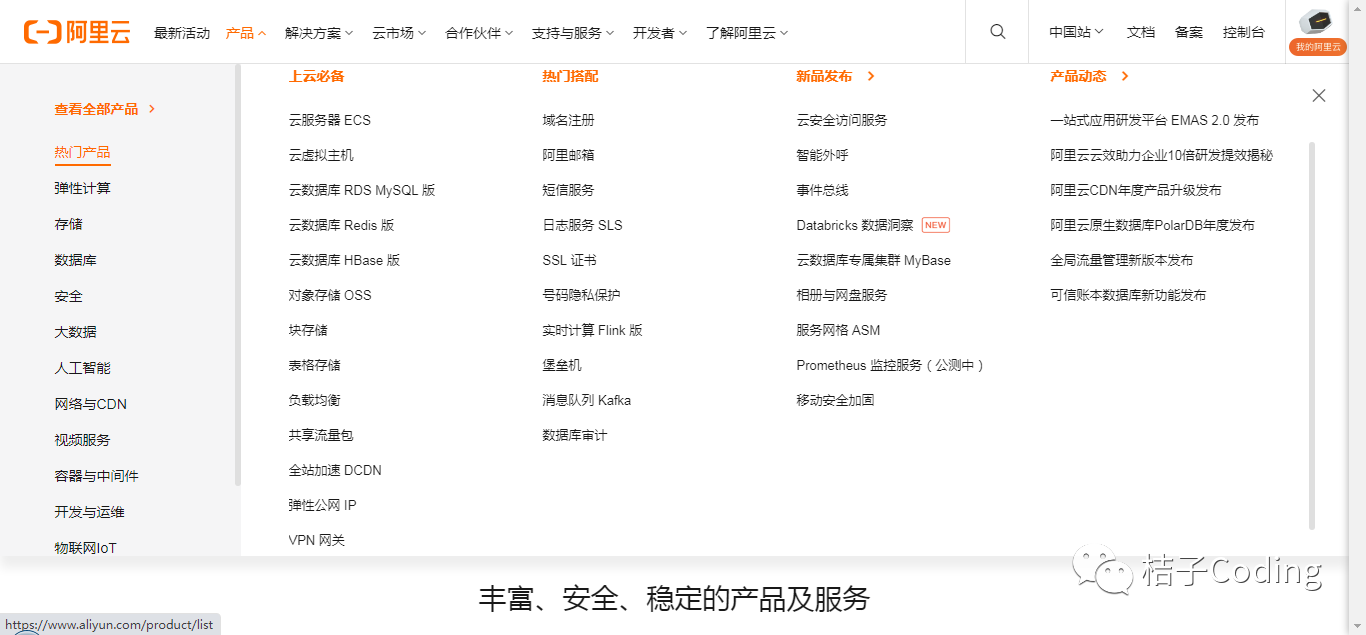Open 可信账本数据库新功能发布 news
Viewport: 1366px width, 635px height.
point(1128,295)
